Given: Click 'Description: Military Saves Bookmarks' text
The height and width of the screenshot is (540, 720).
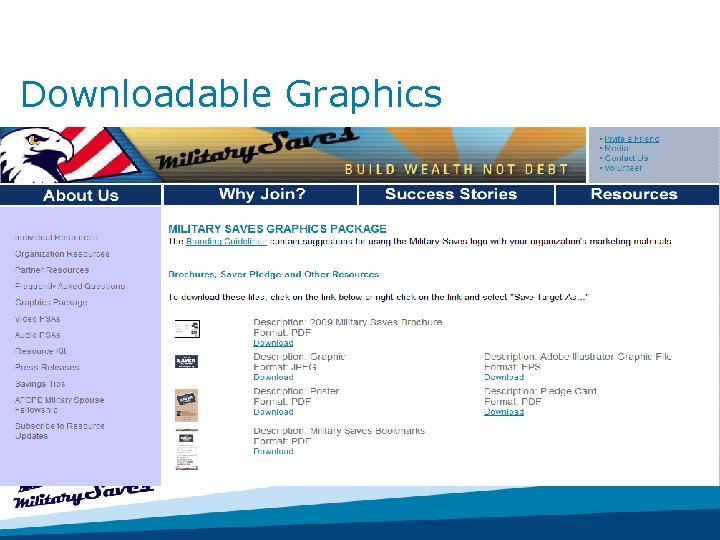Looking at the screenshot, I should pos(339,431).
